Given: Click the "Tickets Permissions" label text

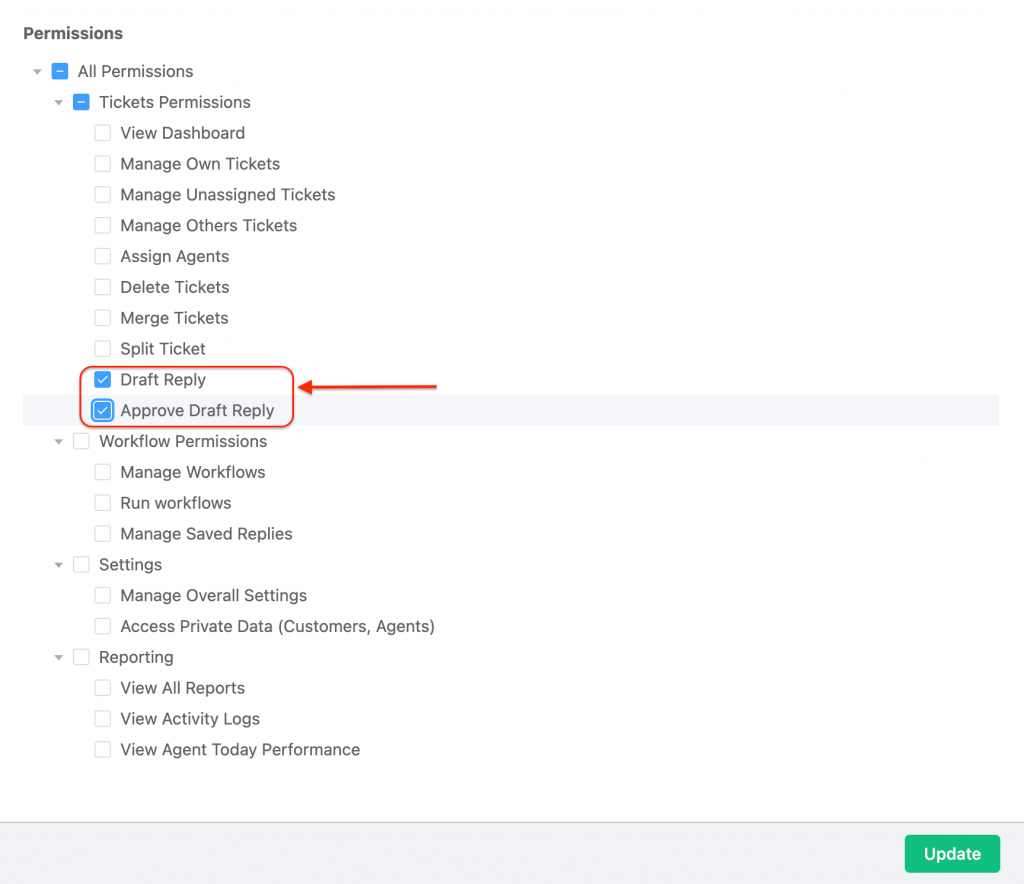Looking at the screenshot, I should (x=174, y=102).
